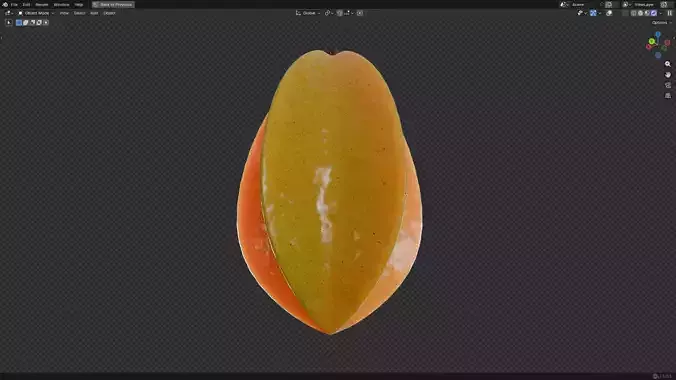676x380 pixels.
Task: Open the viewport Add menu
Action: coord(94,13)
